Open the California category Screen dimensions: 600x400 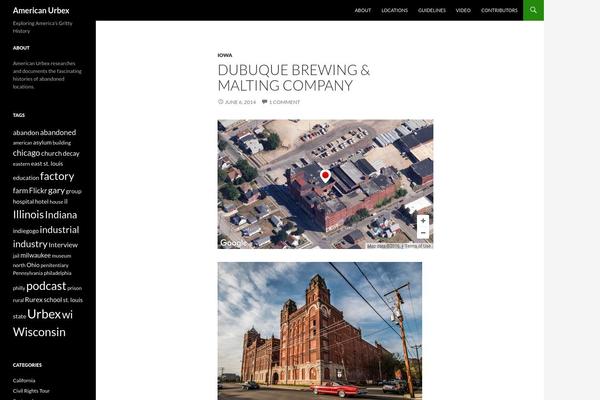coord(24,380)
